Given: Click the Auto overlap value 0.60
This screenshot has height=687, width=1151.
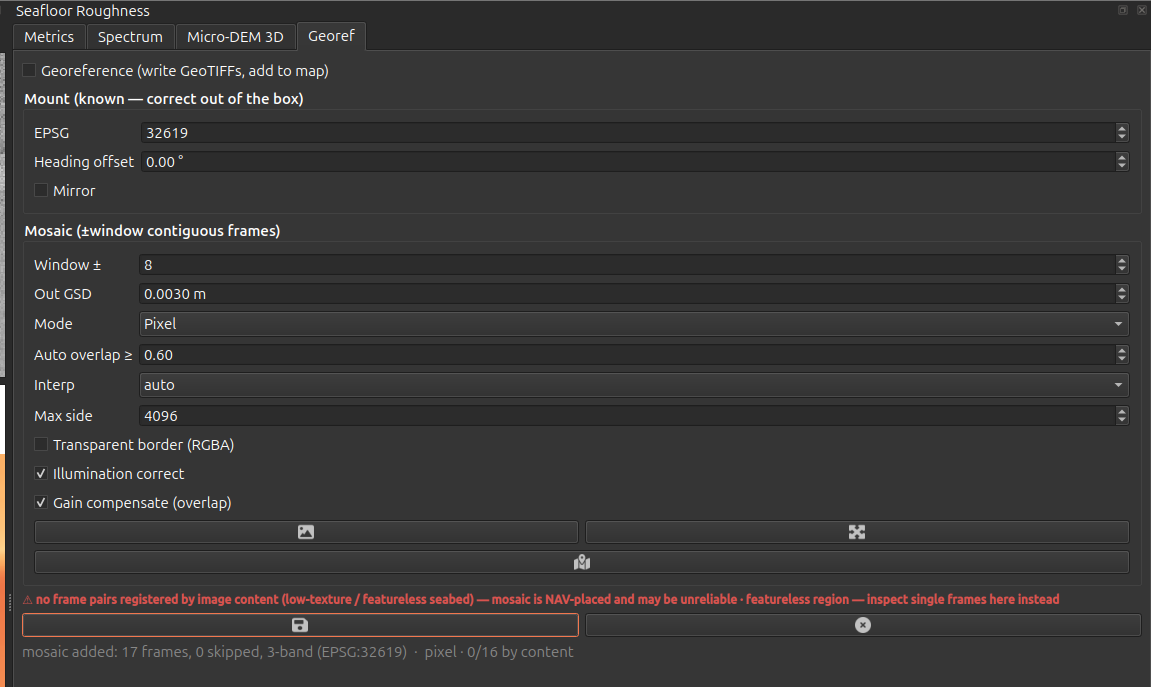Looking at the screenshot, I should [627, 355].
